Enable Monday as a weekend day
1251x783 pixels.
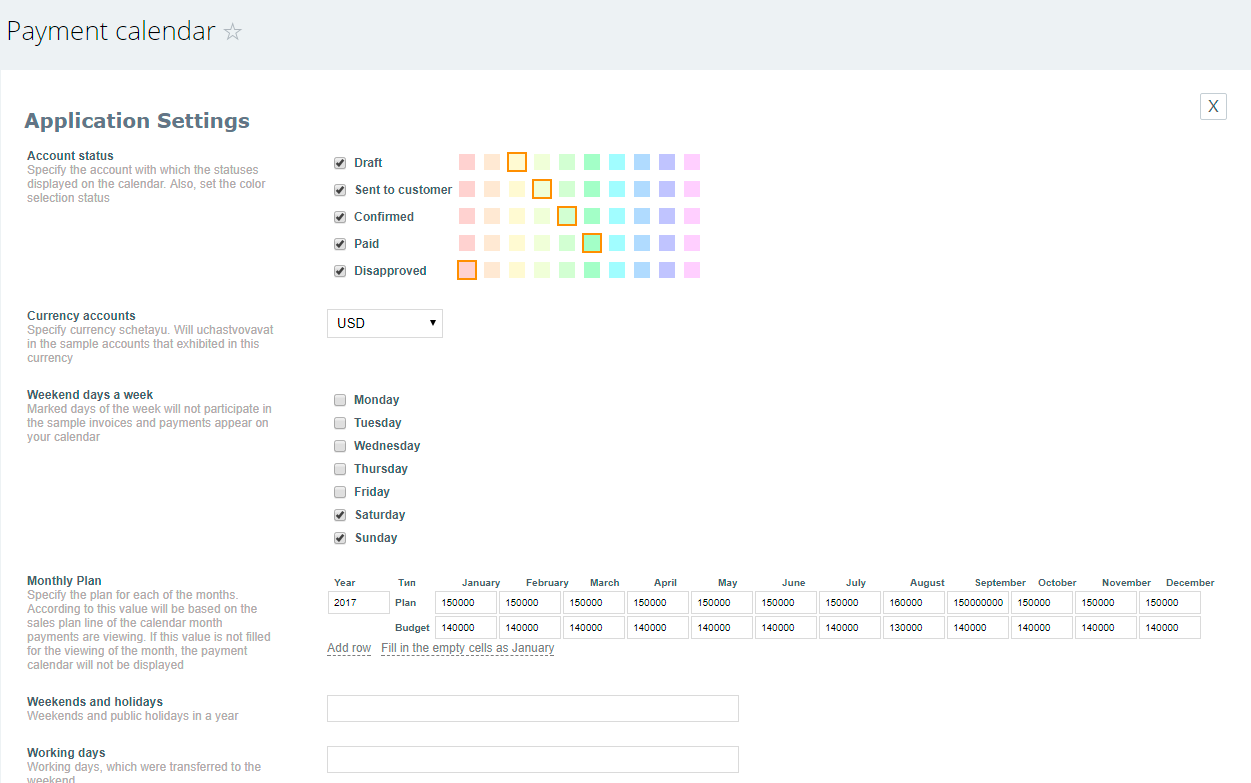point(340,400)
